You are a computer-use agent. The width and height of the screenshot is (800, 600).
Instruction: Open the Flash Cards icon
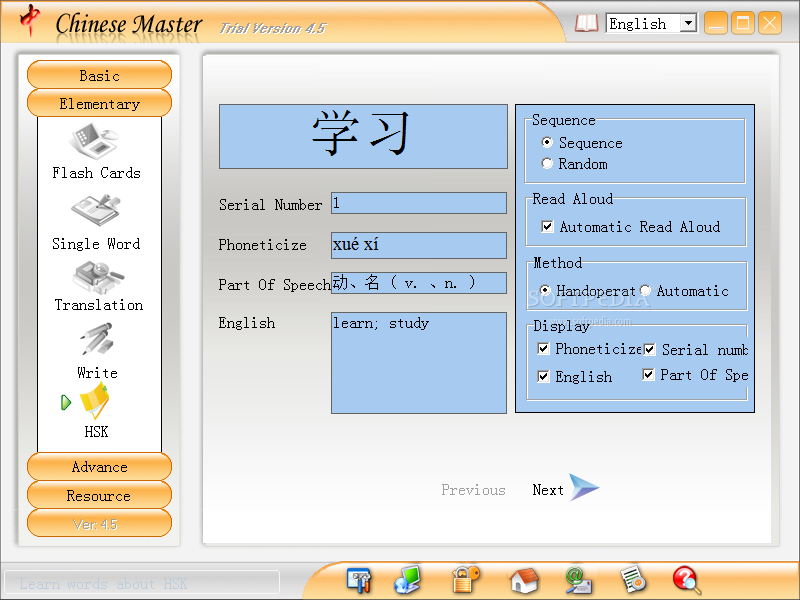click(94, 140)
